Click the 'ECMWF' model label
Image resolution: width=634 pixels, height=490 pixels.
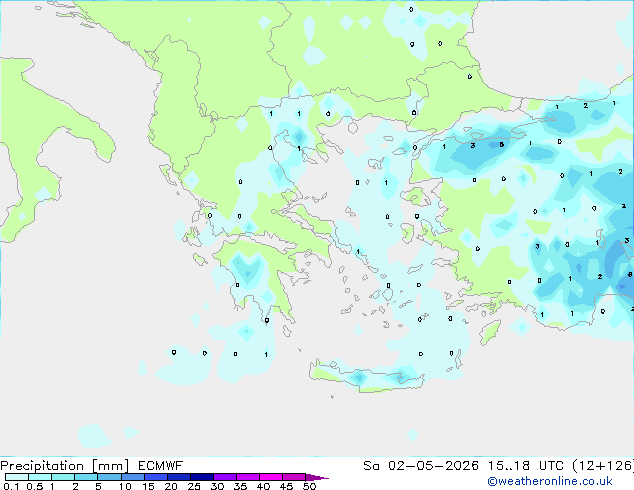[161, 466]
